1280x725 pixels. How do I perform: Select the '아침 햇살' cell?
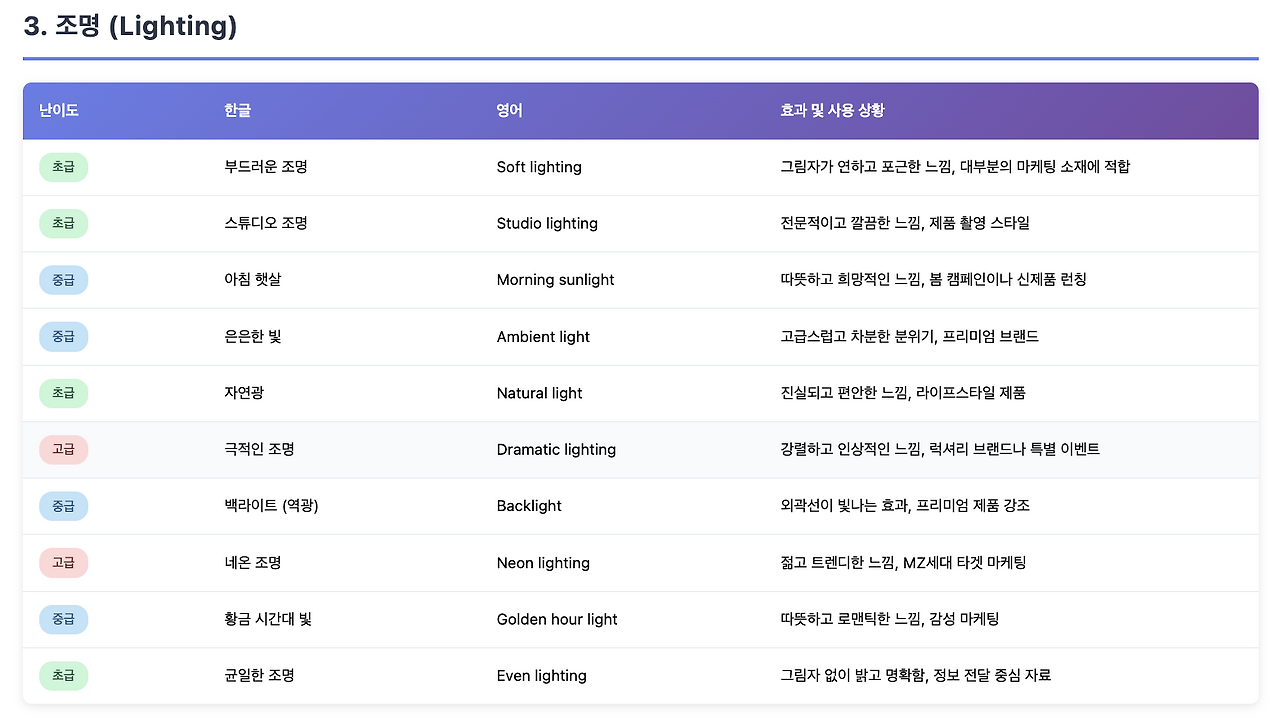click(x=253, y=280)
